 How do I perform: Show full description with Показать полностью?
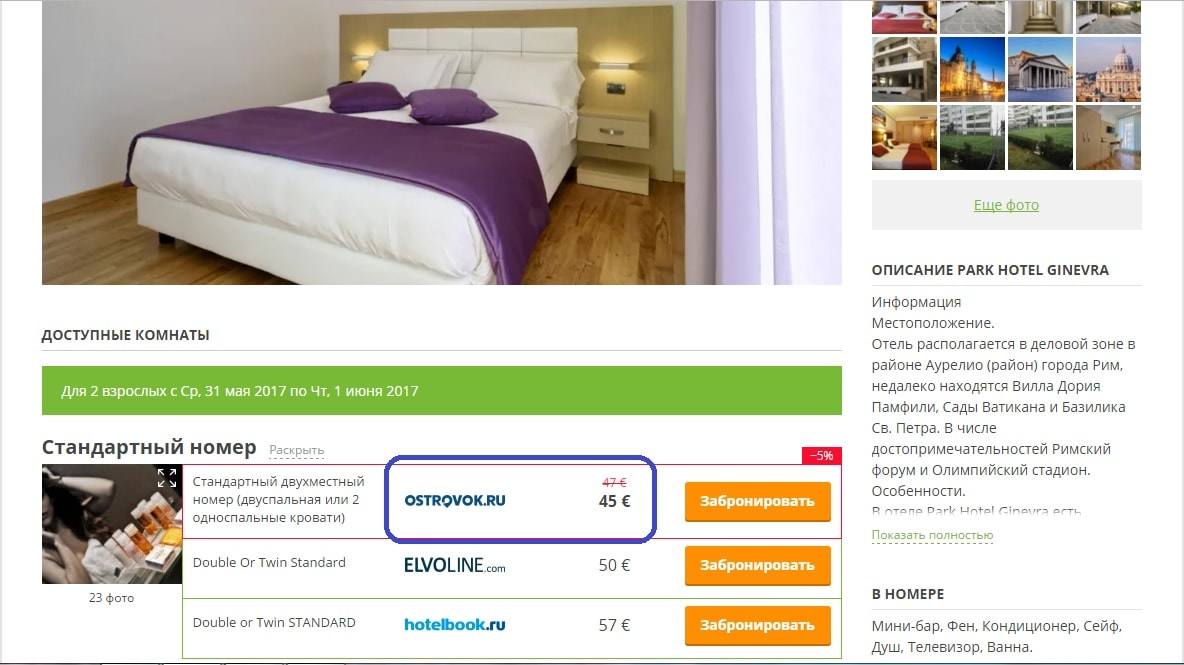pos(933,535)
